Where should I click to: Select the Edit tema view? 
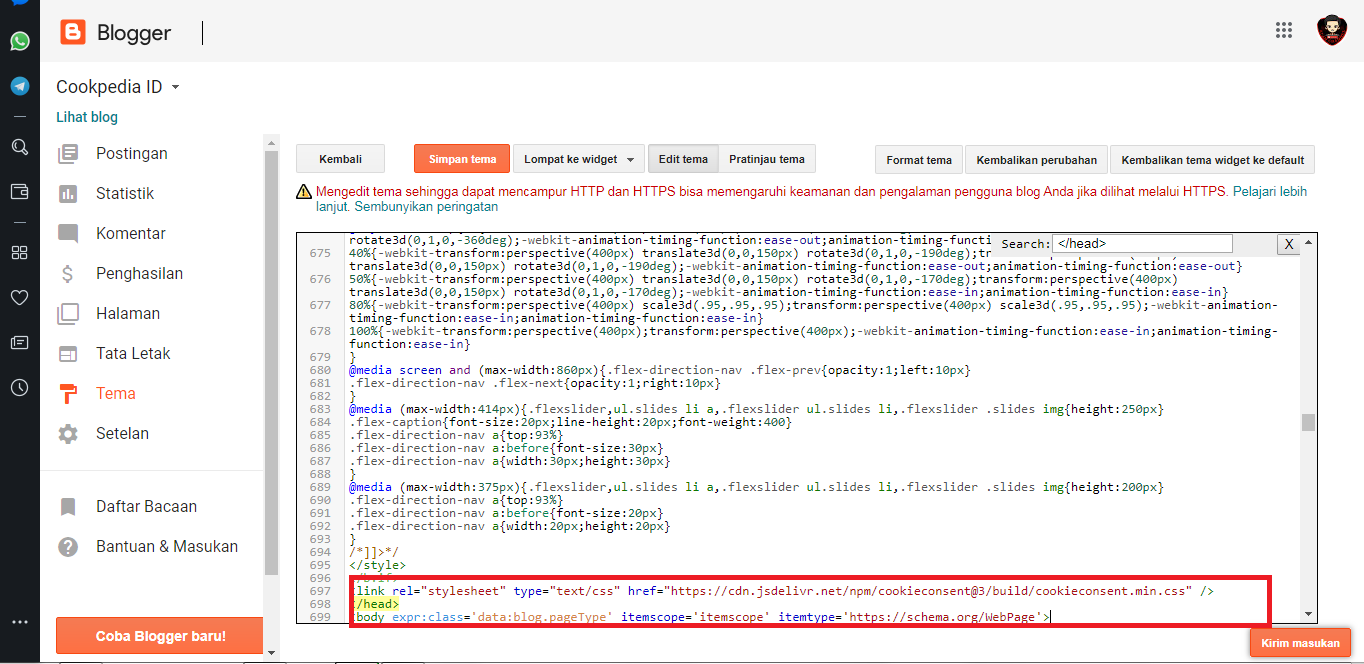pos(683,159)
